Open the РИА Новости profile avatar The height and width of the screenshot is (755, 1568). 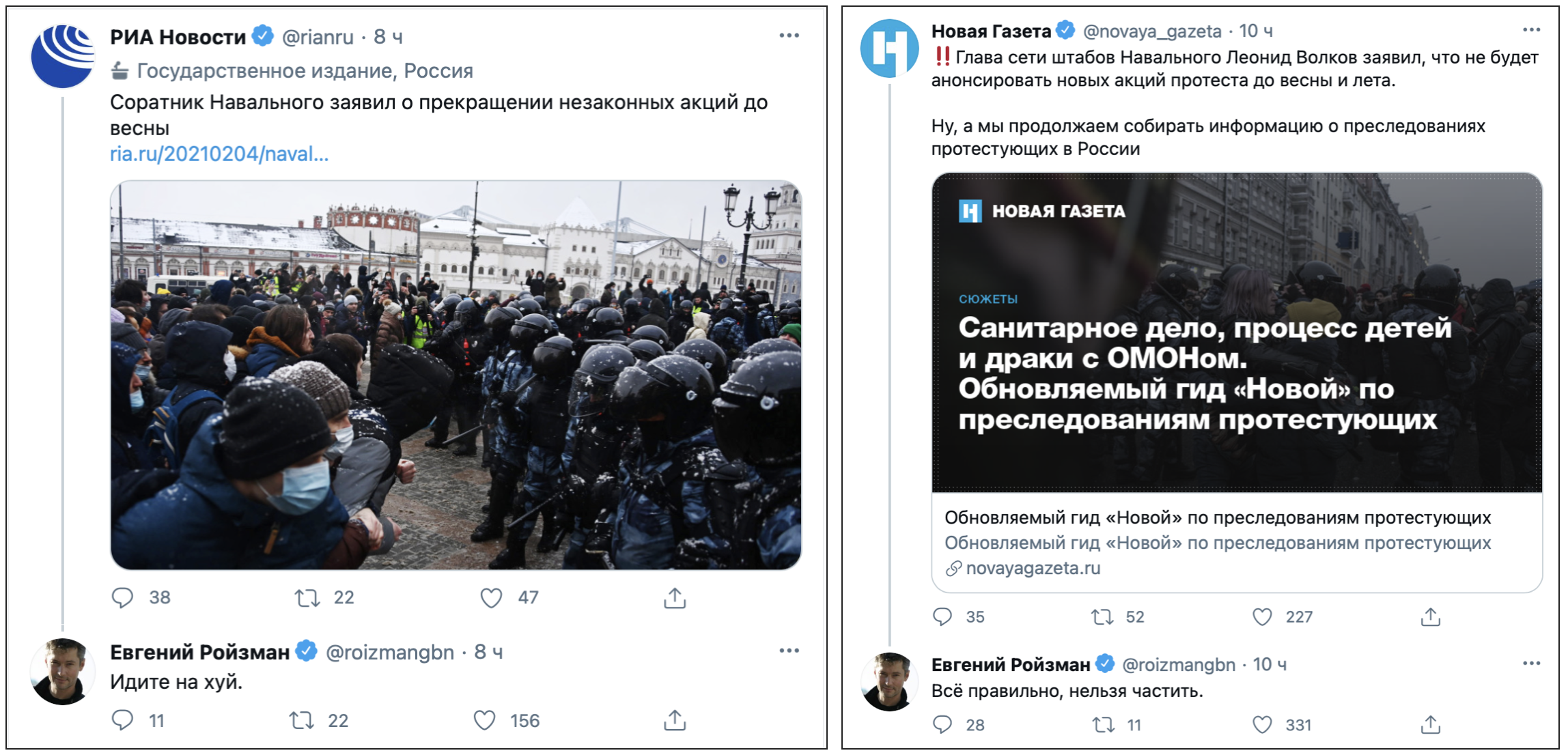tap(63, 56)
